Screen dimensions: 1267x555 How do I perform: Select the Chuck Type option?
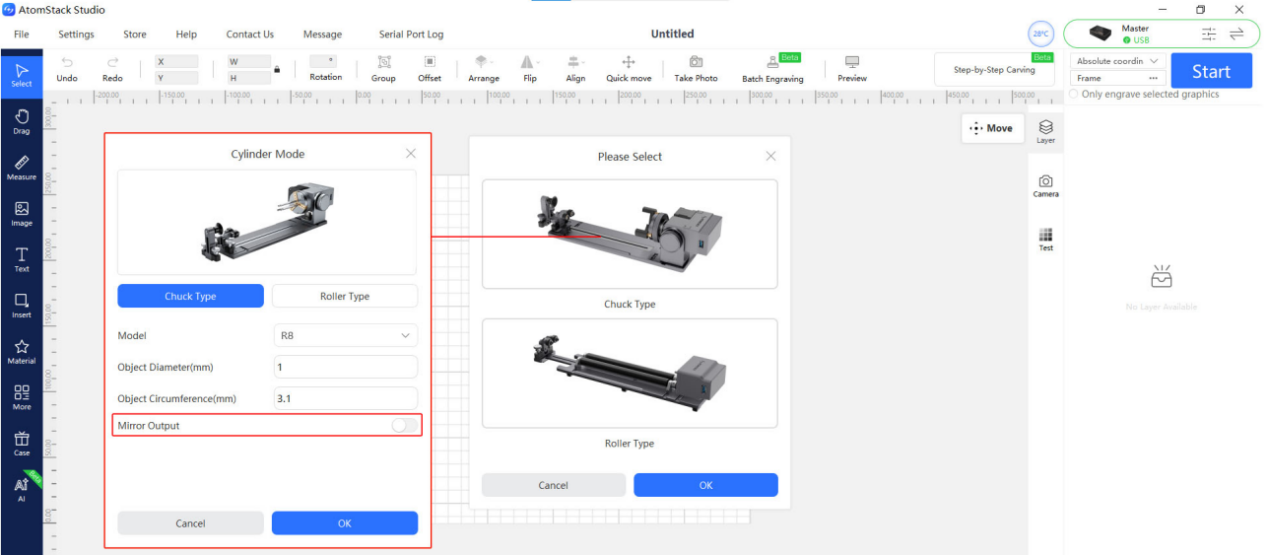pos(191,296)
